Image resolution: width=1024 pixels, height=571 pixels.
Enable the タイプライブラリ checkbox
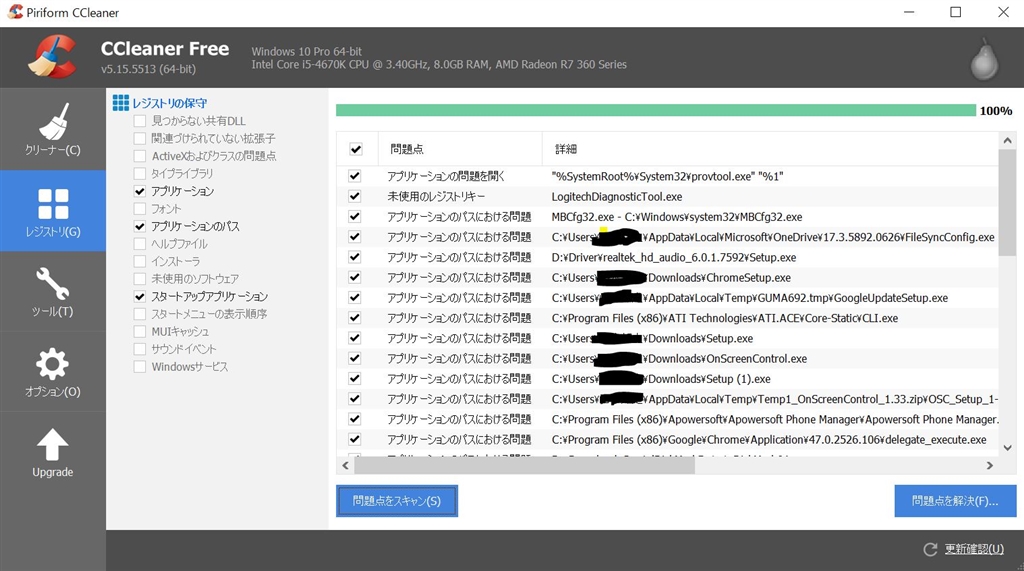coord(140,174)
